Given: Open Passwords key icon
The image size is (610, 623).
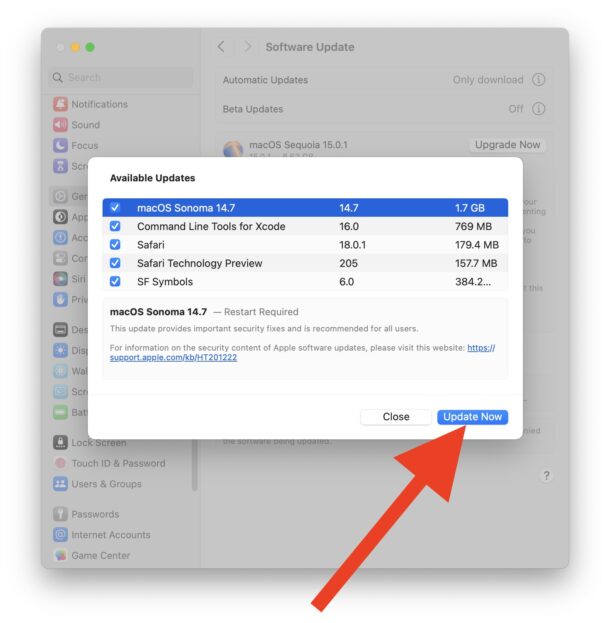Looking at the screenshot, I should pos(60,514).
